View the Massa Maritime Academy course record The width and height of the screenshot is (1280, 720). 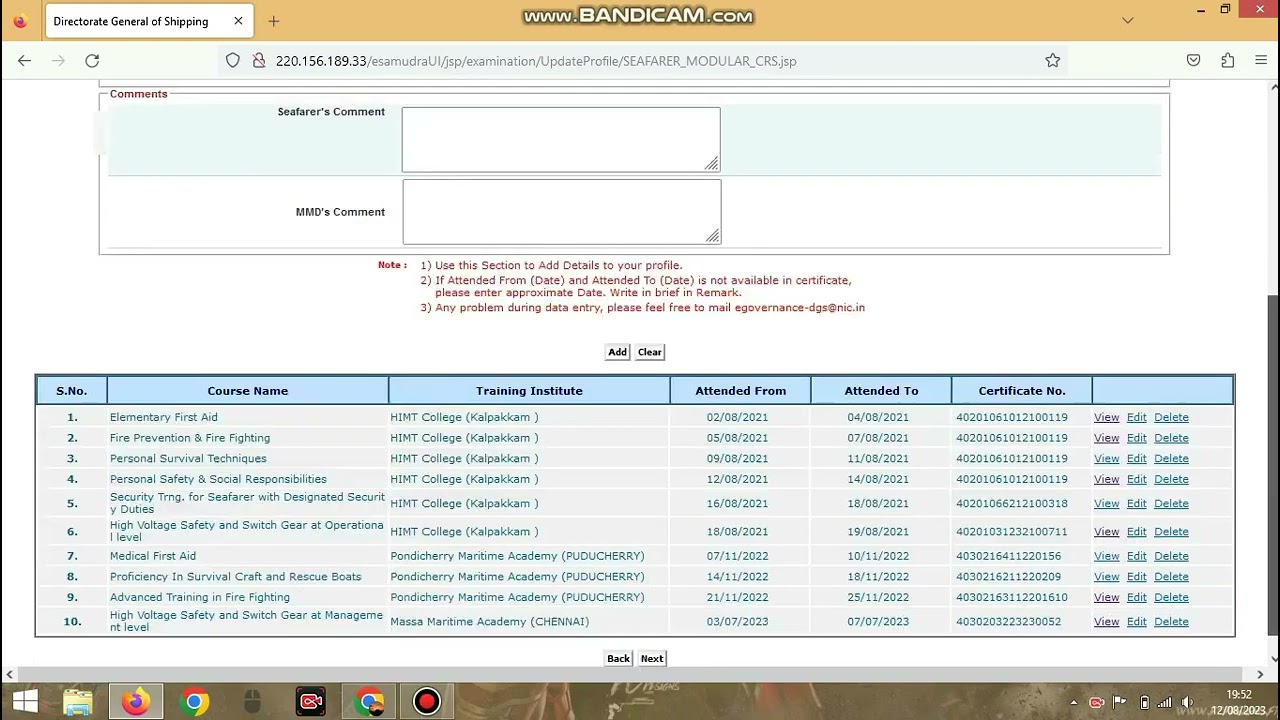coord(1106,622)
